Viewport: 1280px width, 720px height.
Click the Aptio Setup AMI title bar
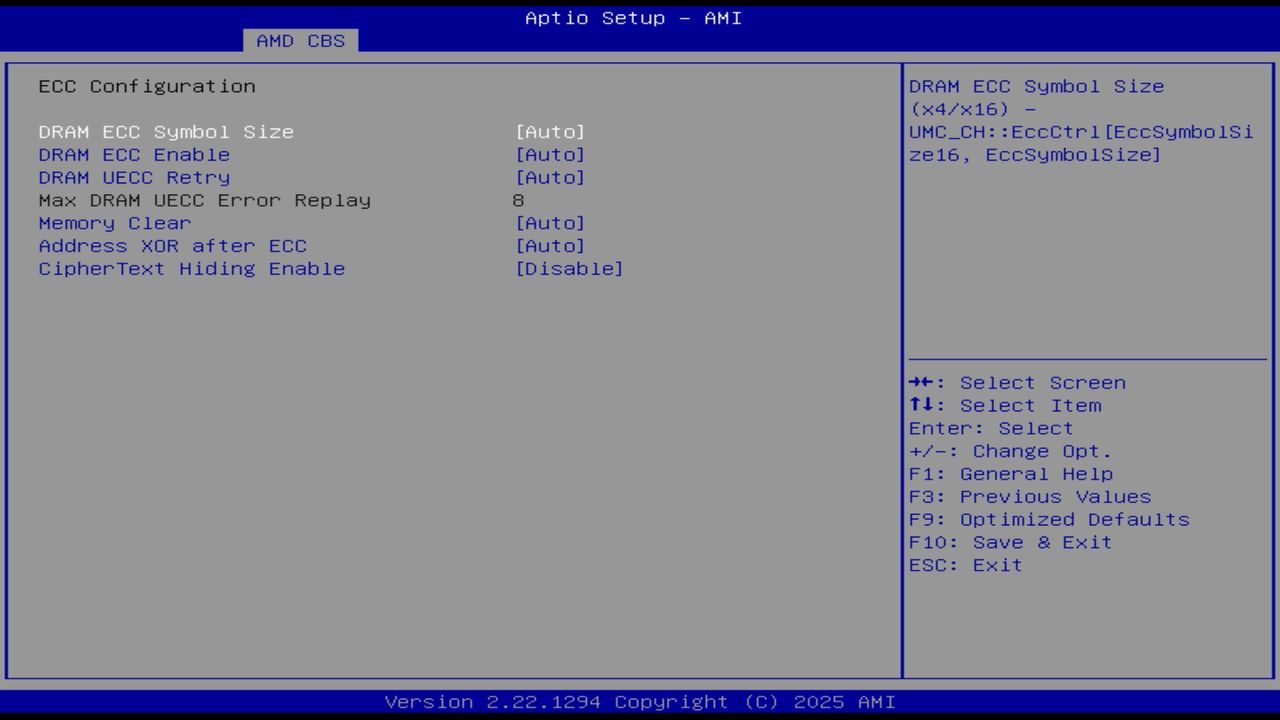coord(633,17)
